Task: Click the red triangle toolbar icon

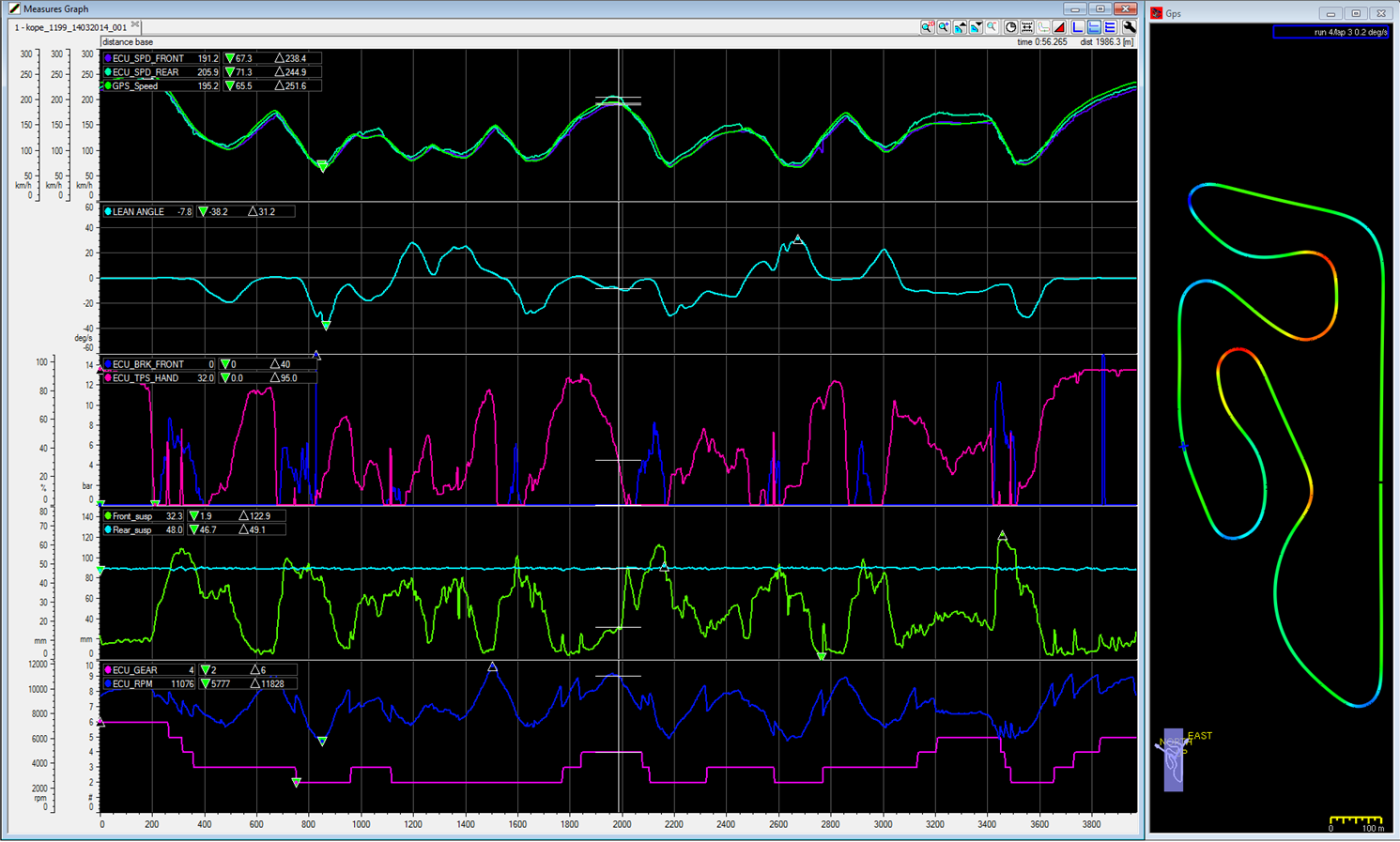Action: (1058, 27)
